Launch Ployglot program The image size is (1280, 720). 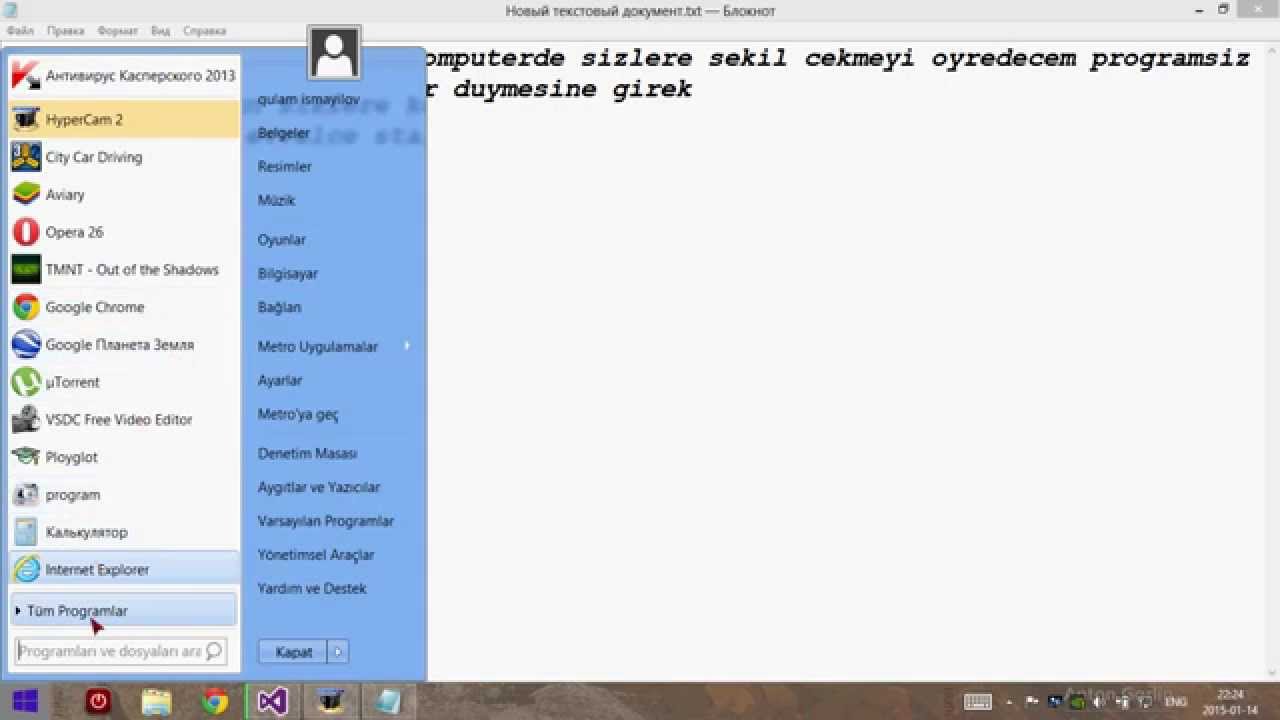pos(124,457)
